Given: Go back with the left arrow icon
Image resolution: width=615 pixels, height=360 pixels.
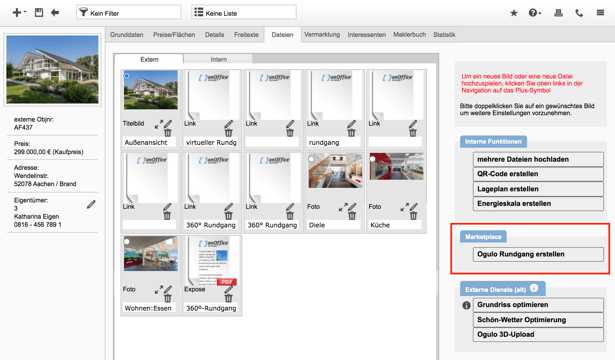Looking at the screenshot, I should tap(55, 13).
